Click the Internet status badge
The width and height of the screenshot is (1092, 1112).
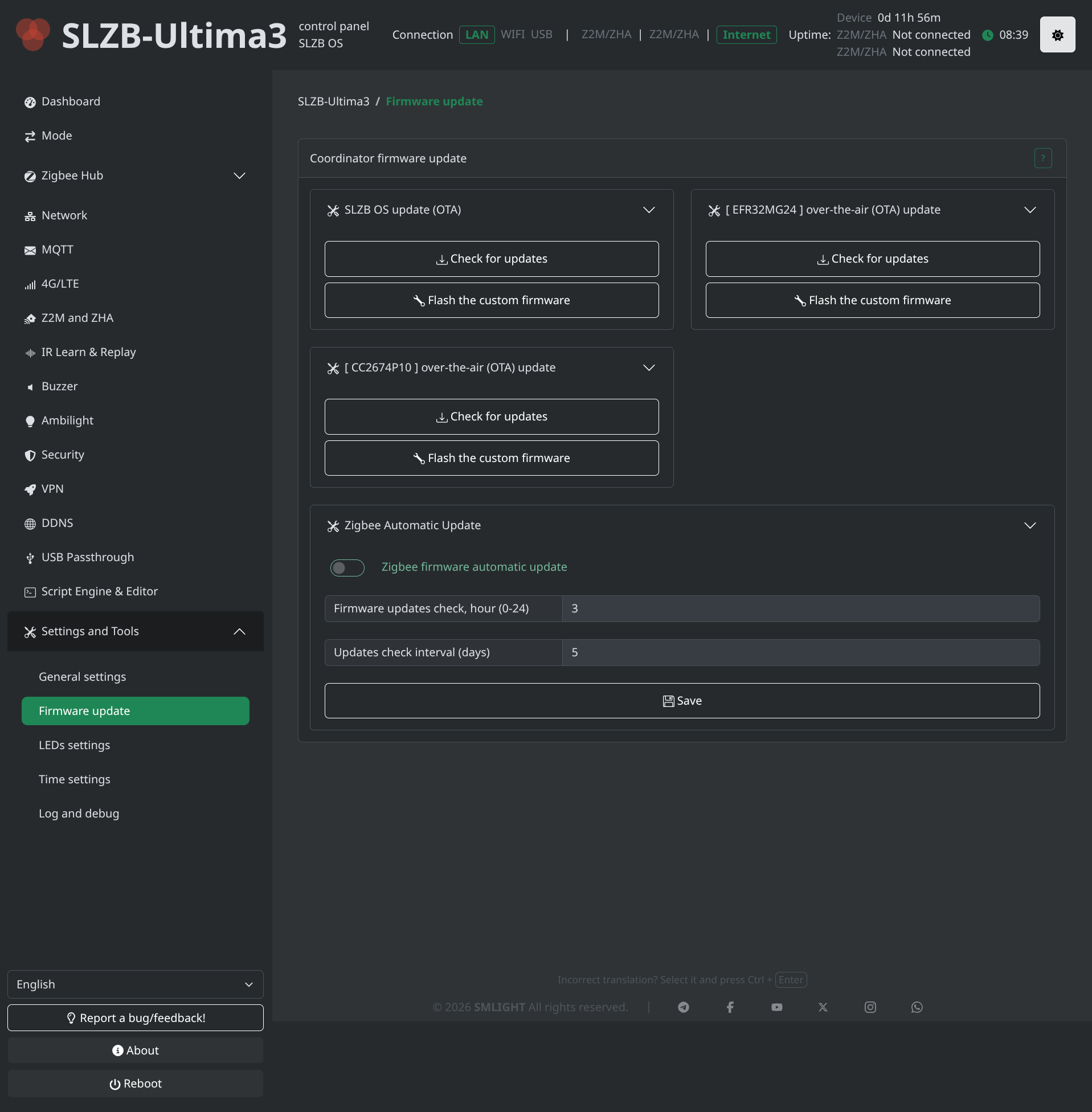tap(746, 35)
